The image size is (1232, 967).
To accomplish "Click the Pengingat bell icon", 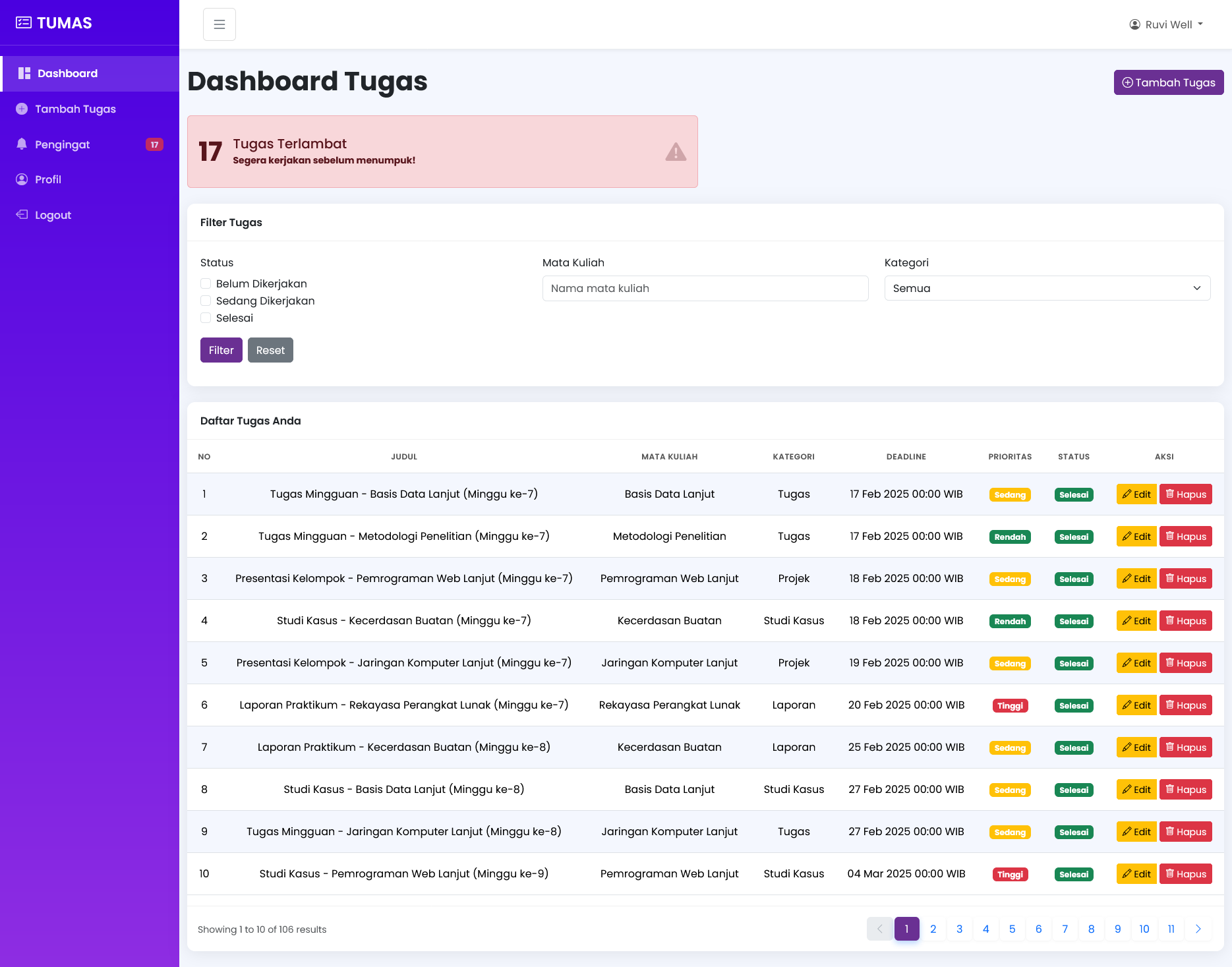I will 22,144.
